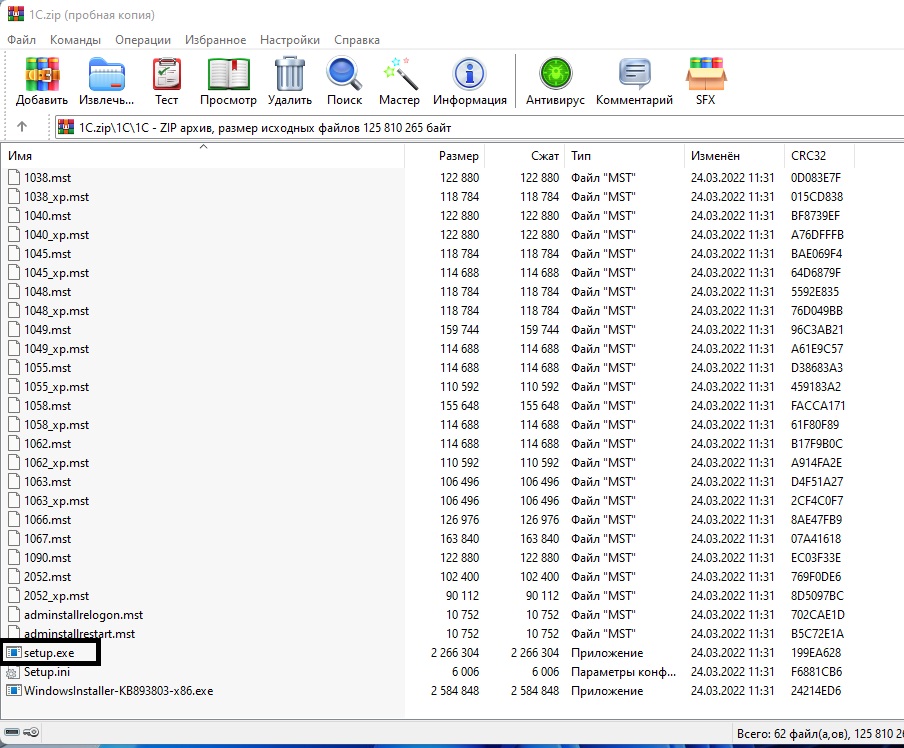Go up one folder level arrow
Image resolution: width=904 pixels, height=748 pixels.
22,127
